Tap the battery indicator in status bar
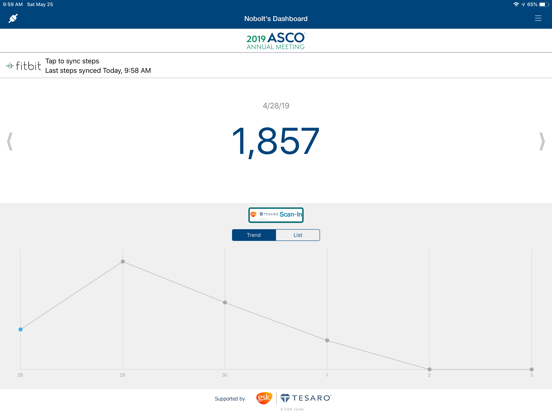 pos(544,5)
